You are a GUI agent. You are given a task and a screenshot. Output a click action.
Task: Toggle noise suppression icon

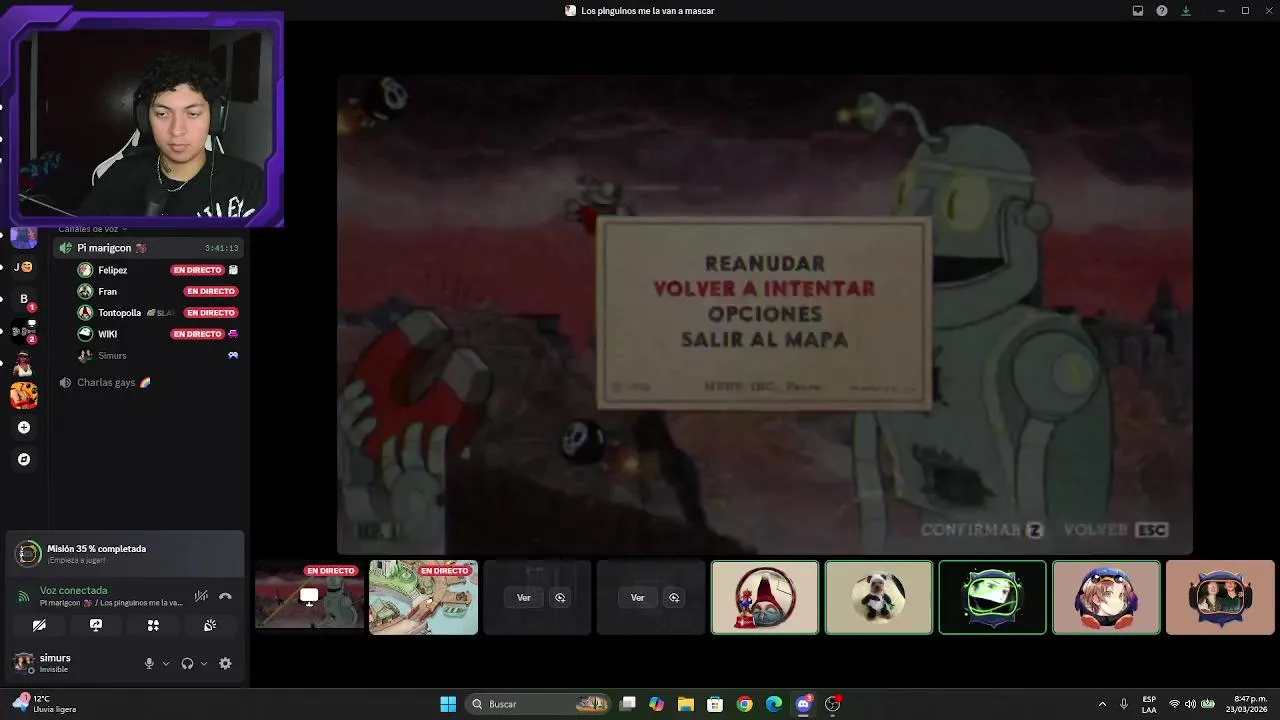[201, 596]
